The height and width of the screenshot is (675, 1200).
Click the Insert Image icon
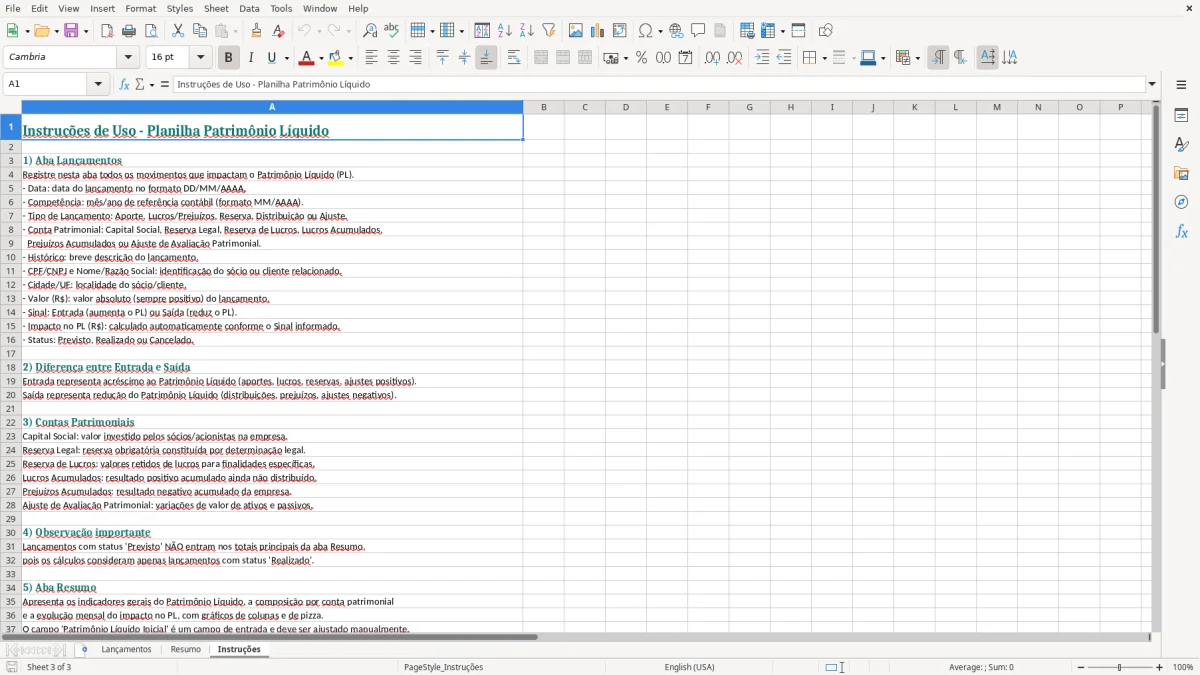[576, 31]
